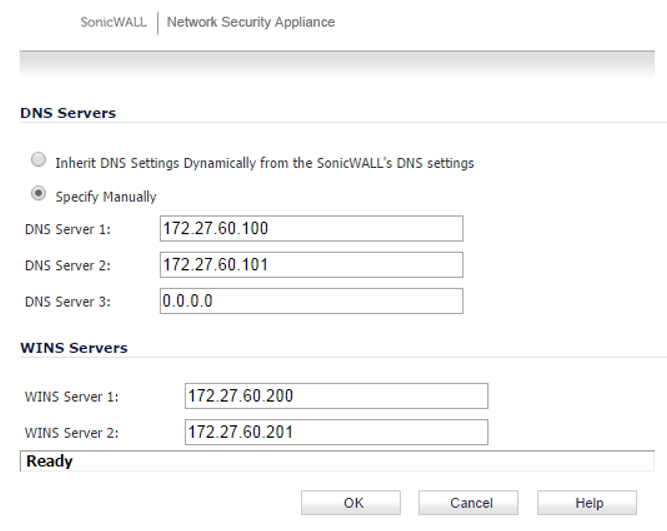Viewport: 667px width, 531px height.
Task: Click the "WINS Server 2:" label
Action: (x=71, y=433)
